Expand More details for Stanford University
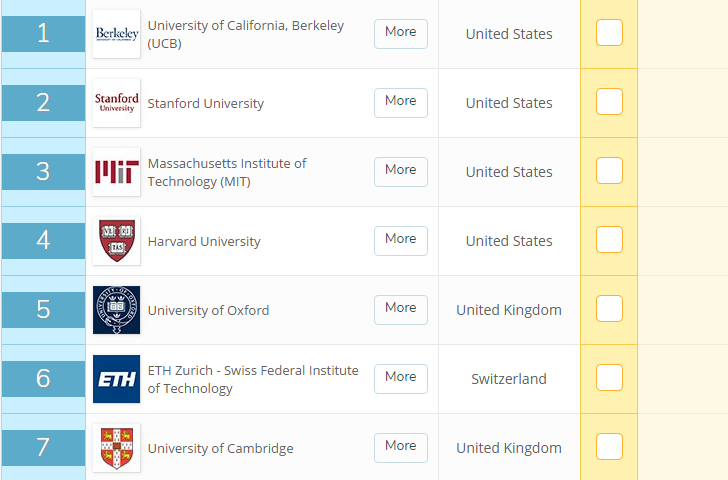Viewport: 728px width, 480px height. (400, 102)
